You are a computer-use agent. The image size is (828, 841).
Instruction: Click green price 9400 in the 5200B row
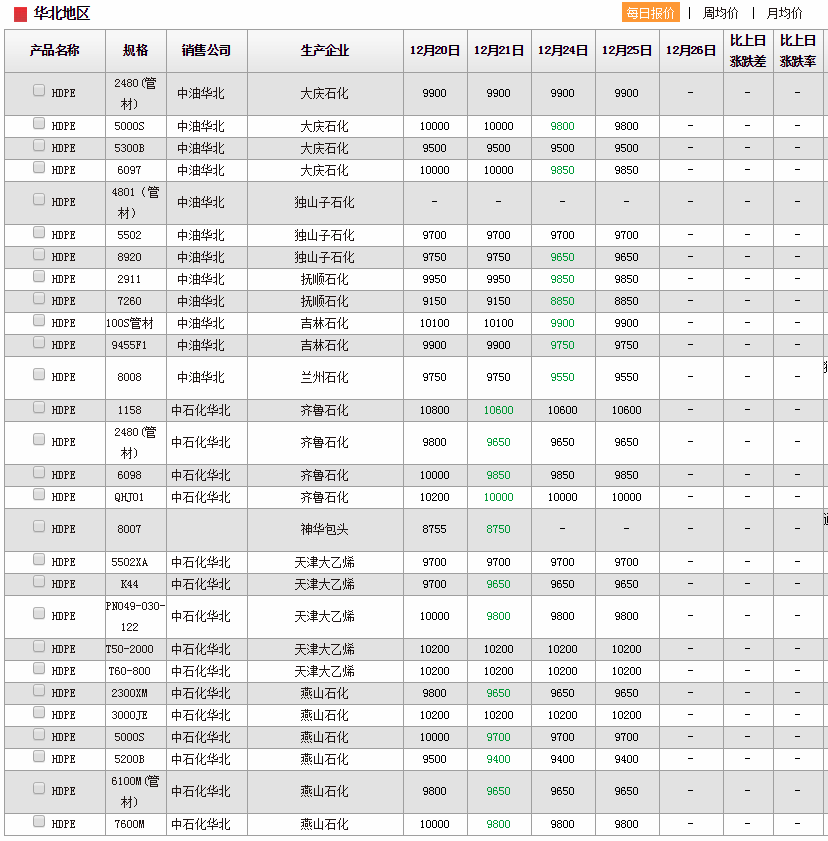pyautogui.click(x=498, y=759)
